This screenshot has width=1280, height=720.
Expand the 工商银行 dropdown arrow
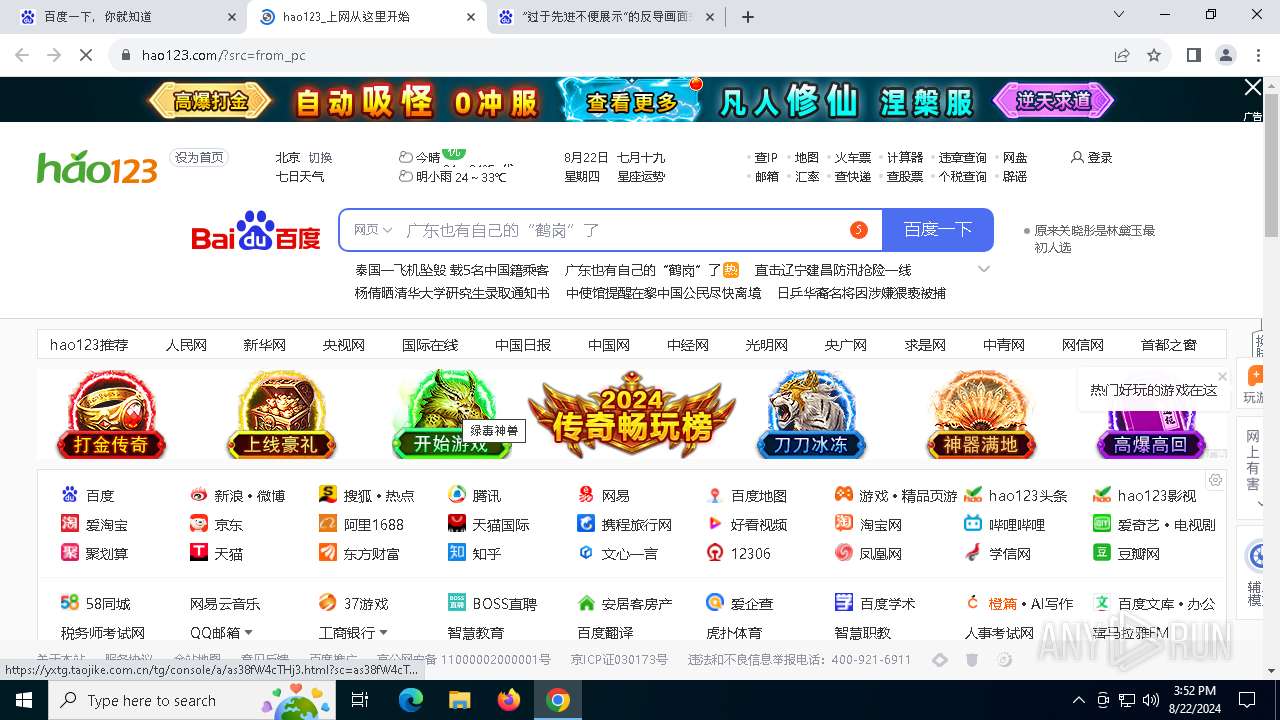(x=383, y=632)
